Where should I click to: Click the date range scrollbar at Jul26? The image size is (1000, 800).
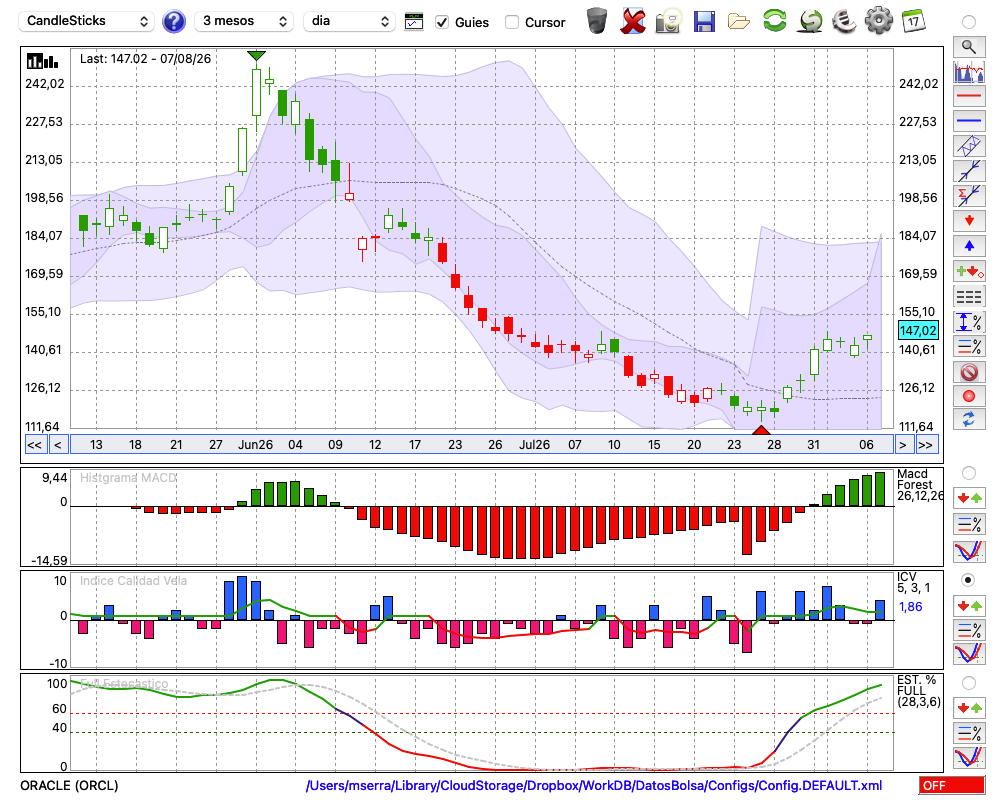point(534,445)
